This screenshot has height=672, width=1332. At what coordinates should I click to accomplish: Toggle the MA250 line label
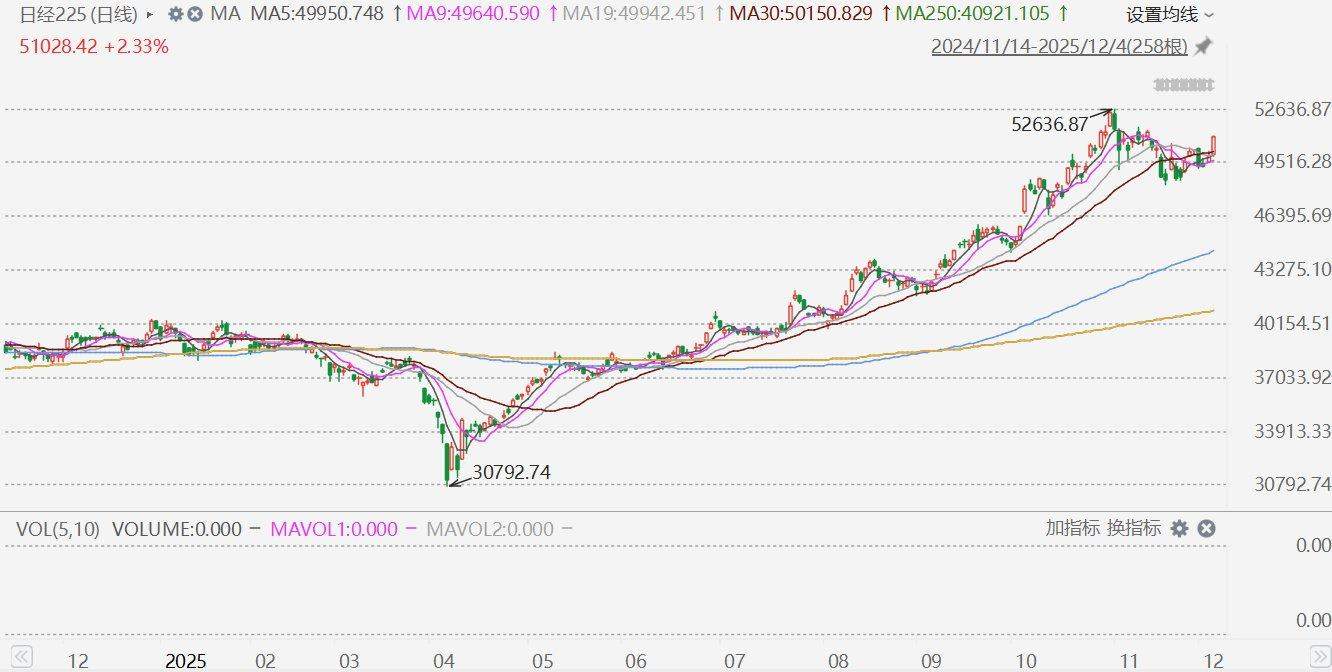point(972,14)
